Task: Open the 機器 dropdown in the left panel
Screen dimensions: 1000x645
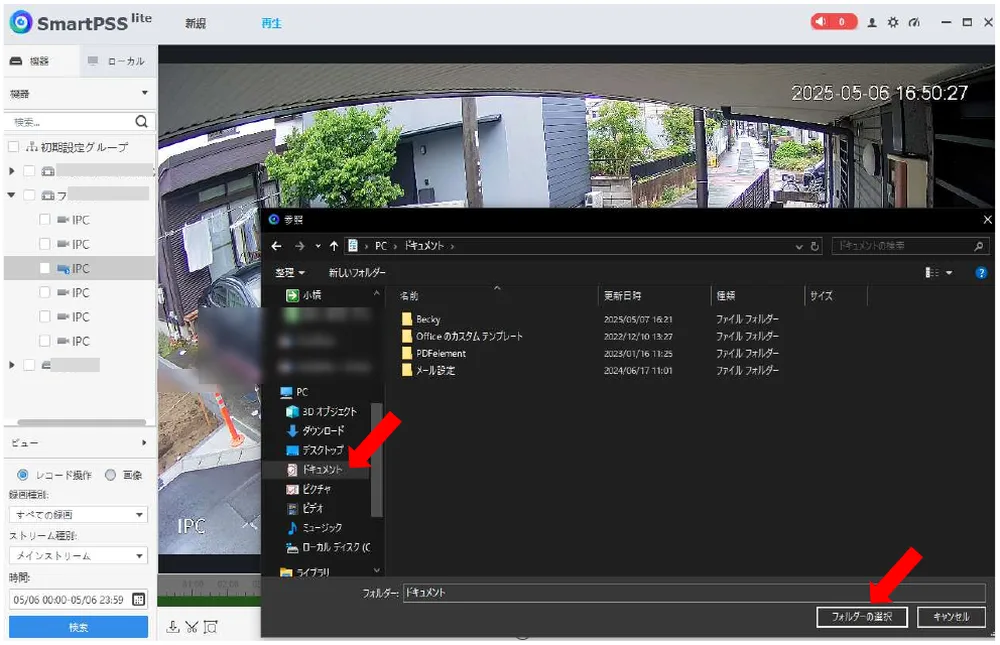Action: (79, 94)
